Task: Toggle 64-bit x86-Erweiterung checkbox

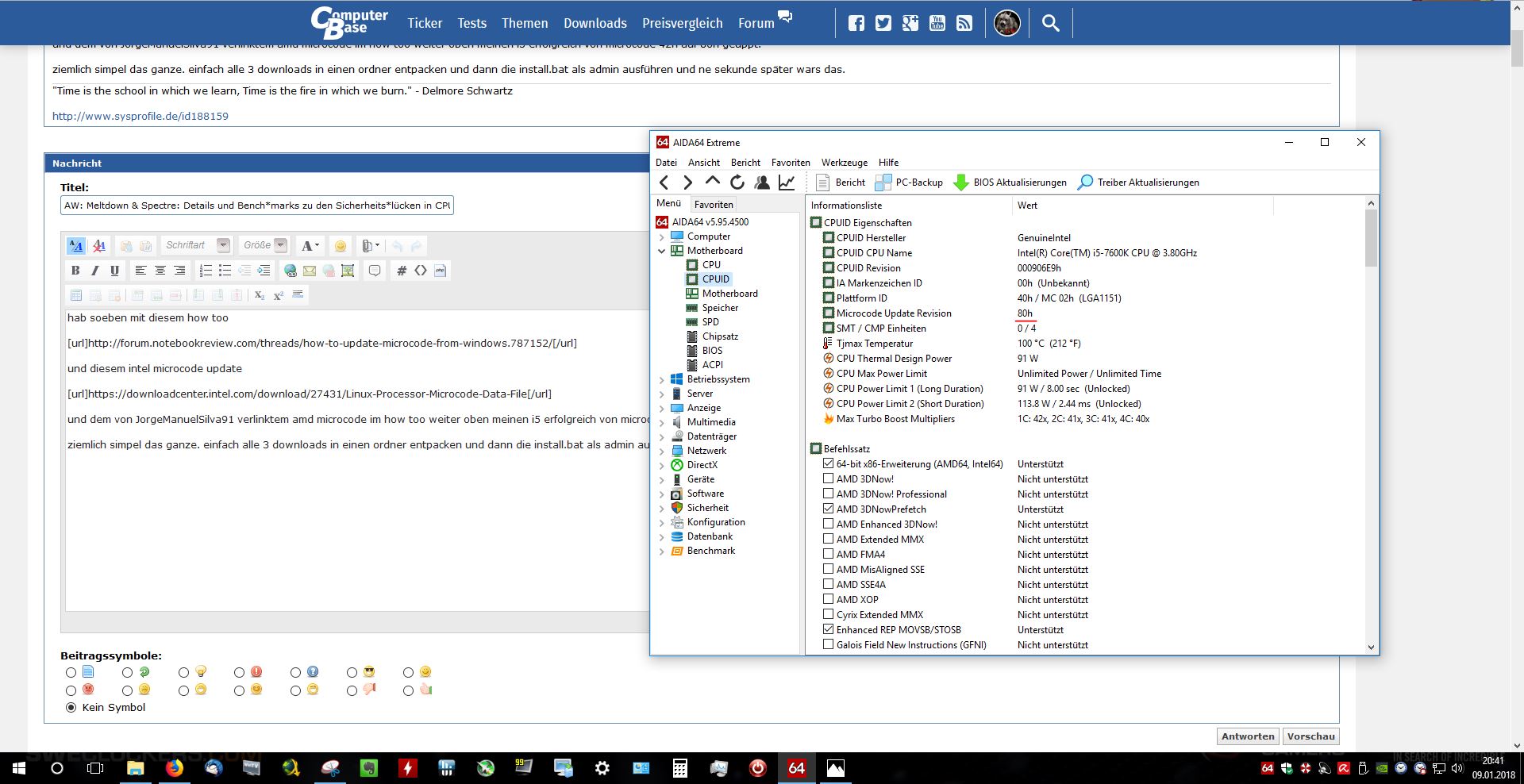Action: [829, 464]
